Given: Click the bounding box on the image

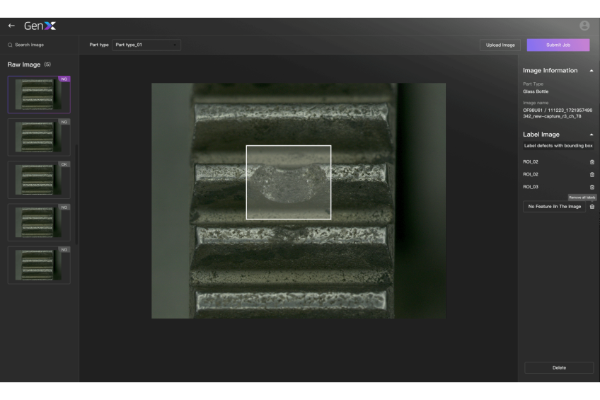Looking at the screenshot, I should [x=288, y=182].
